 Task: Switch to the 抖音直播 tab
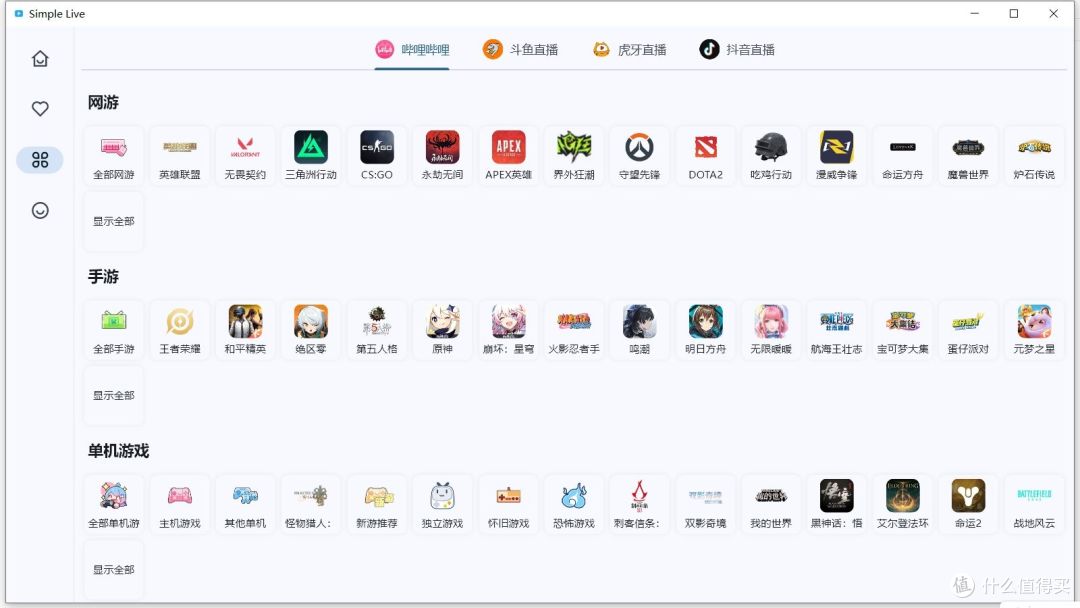pos(737,50)
